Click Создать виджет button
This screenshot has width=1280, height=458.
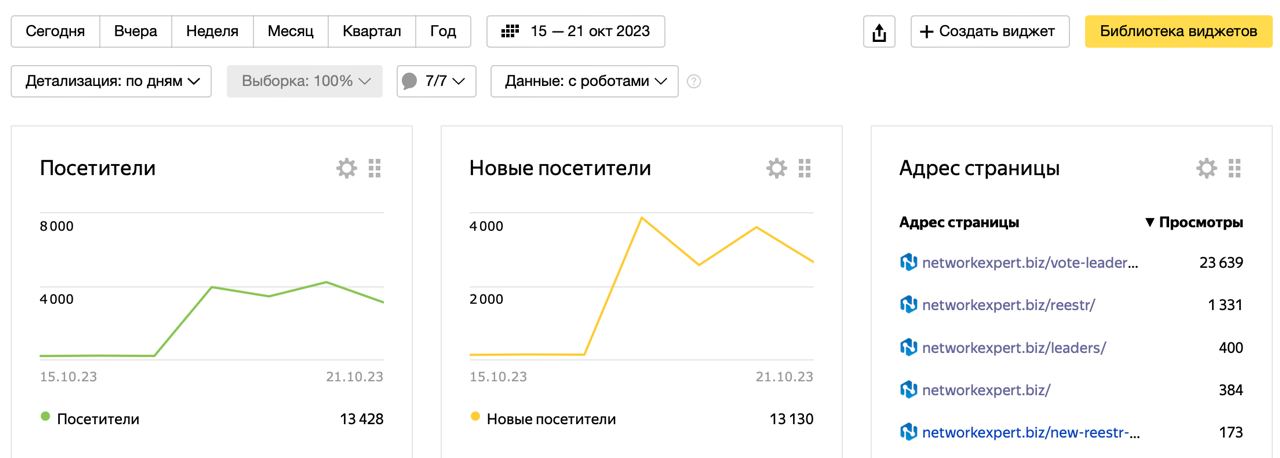[989, 31]
